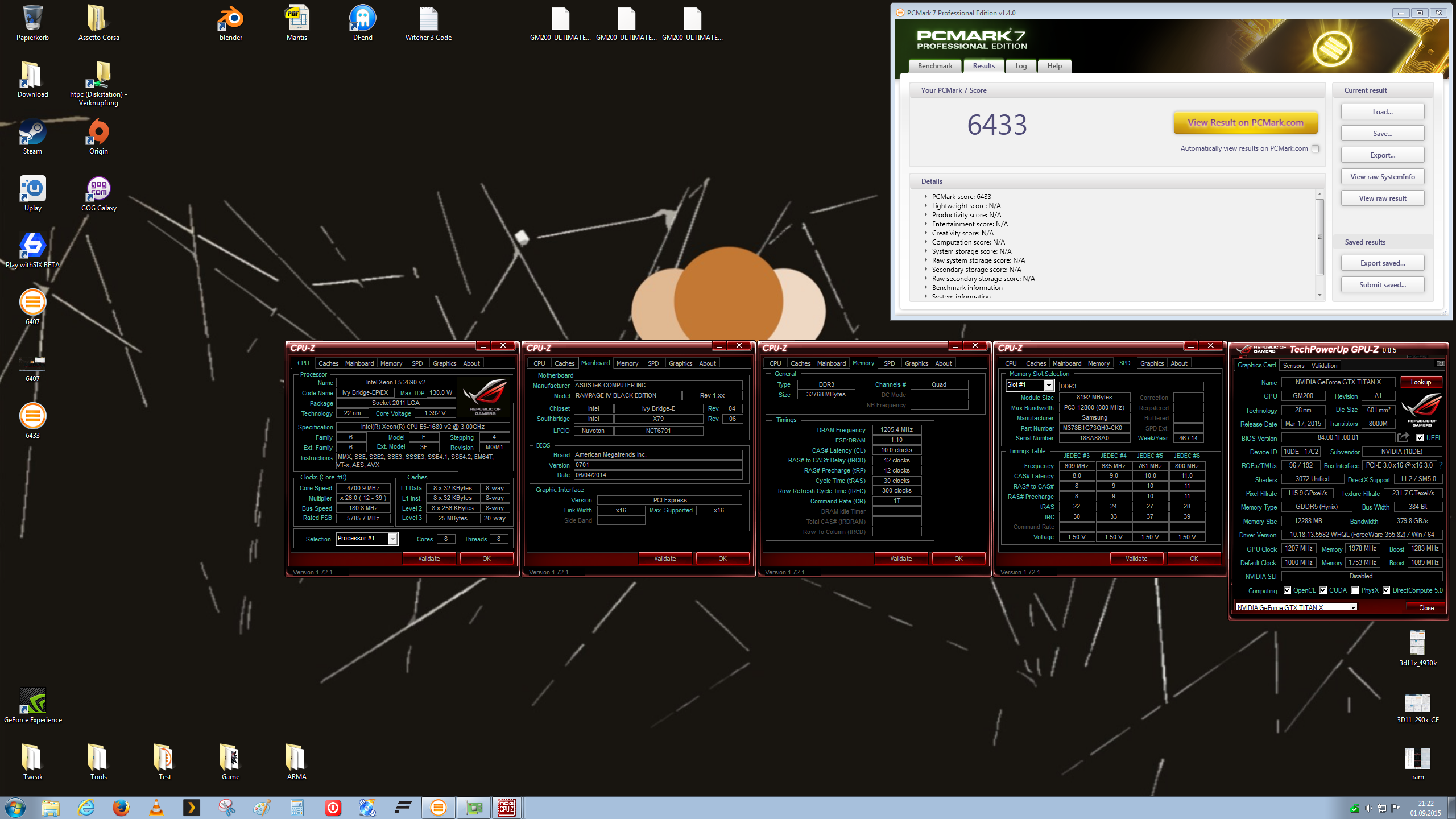Toggle the DirectCompute 5.0 checkbox
Image resolution: width=1456 pixels, height=819 pixels.
point(1387,590)
